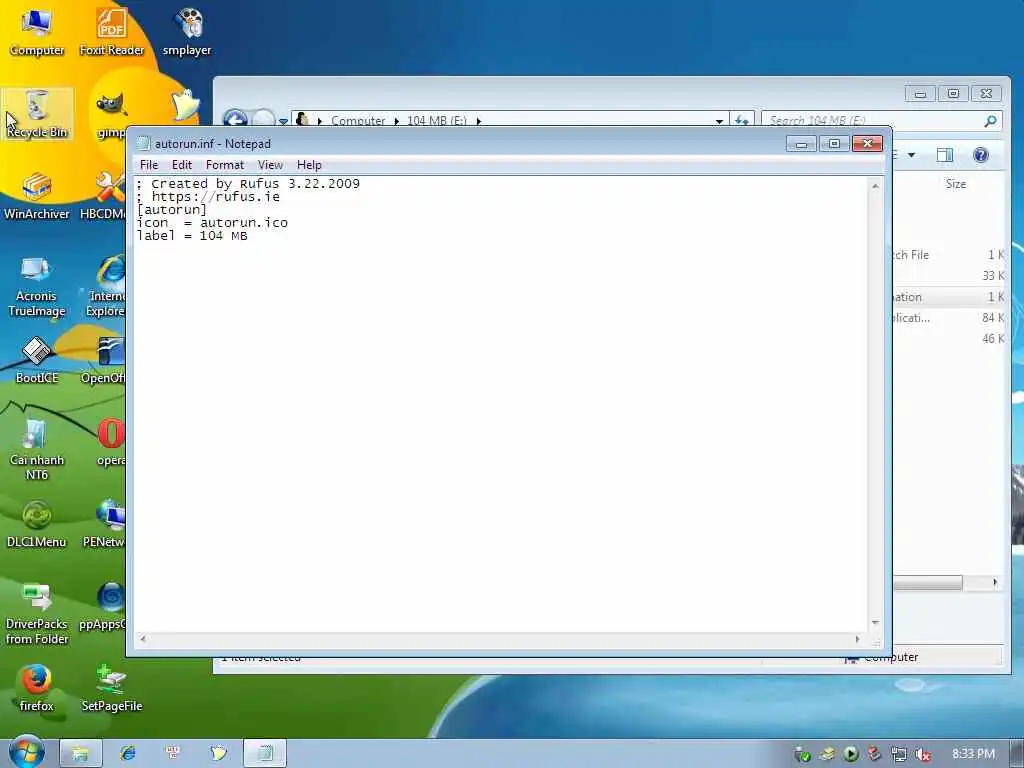Click Computer in Explorer address bar

(x=358, y=120)
